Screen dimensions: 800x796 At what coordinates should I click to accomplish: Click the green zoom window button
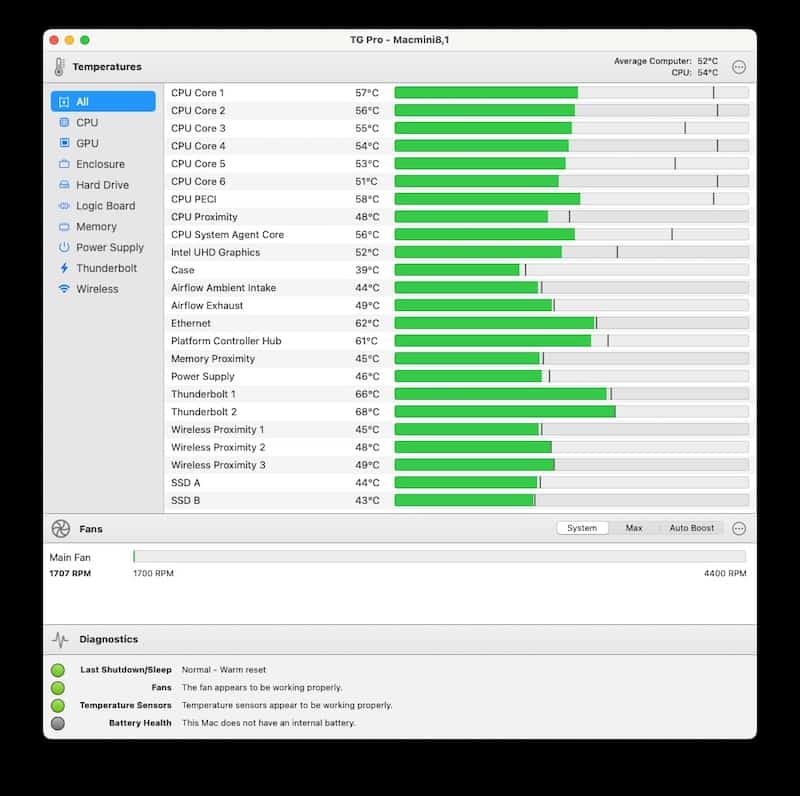click(x=85, y=40)
